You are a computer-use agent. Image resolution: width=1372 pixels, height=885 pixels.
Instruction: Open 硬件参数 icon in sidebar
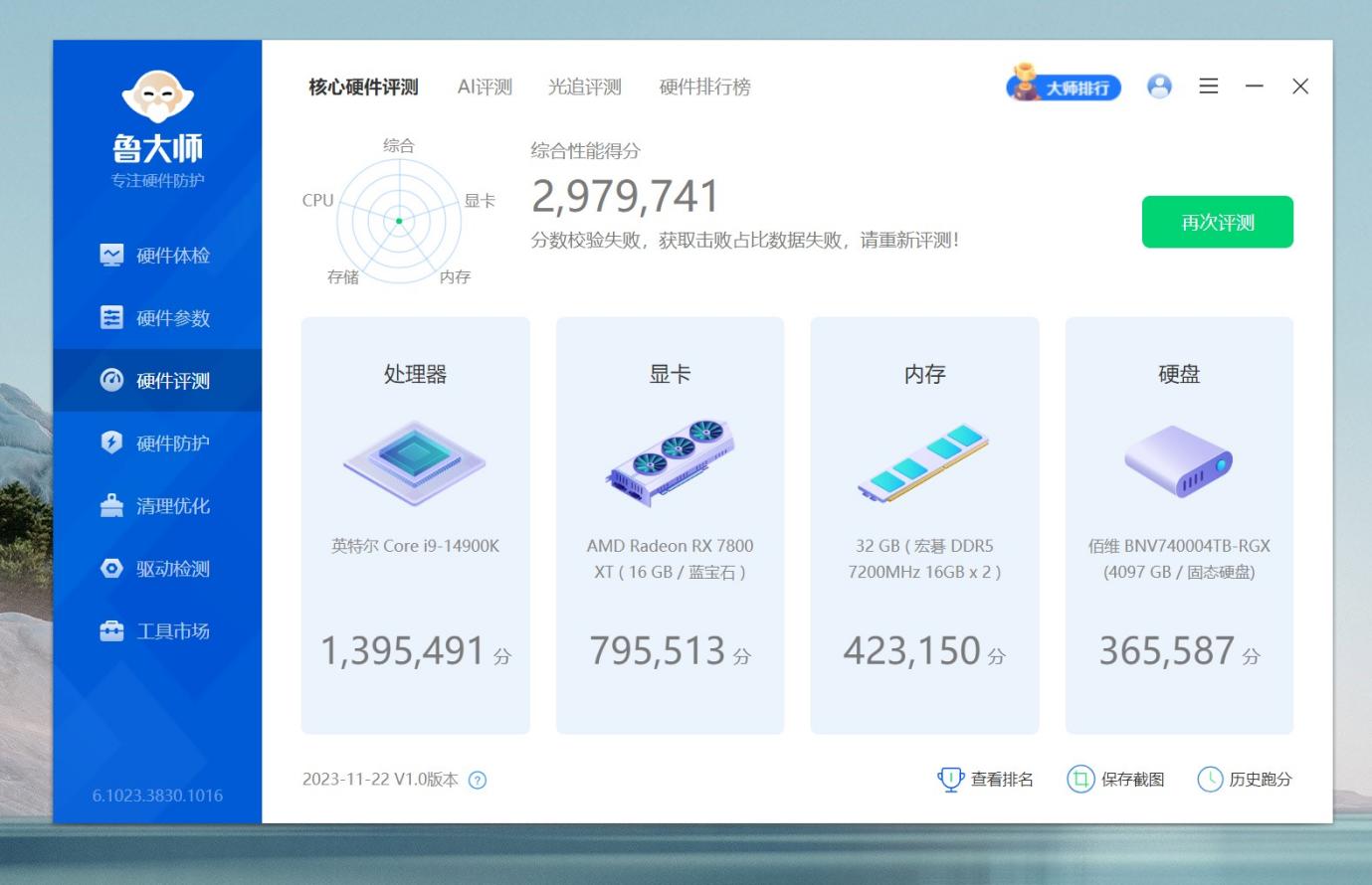point(111,318)
